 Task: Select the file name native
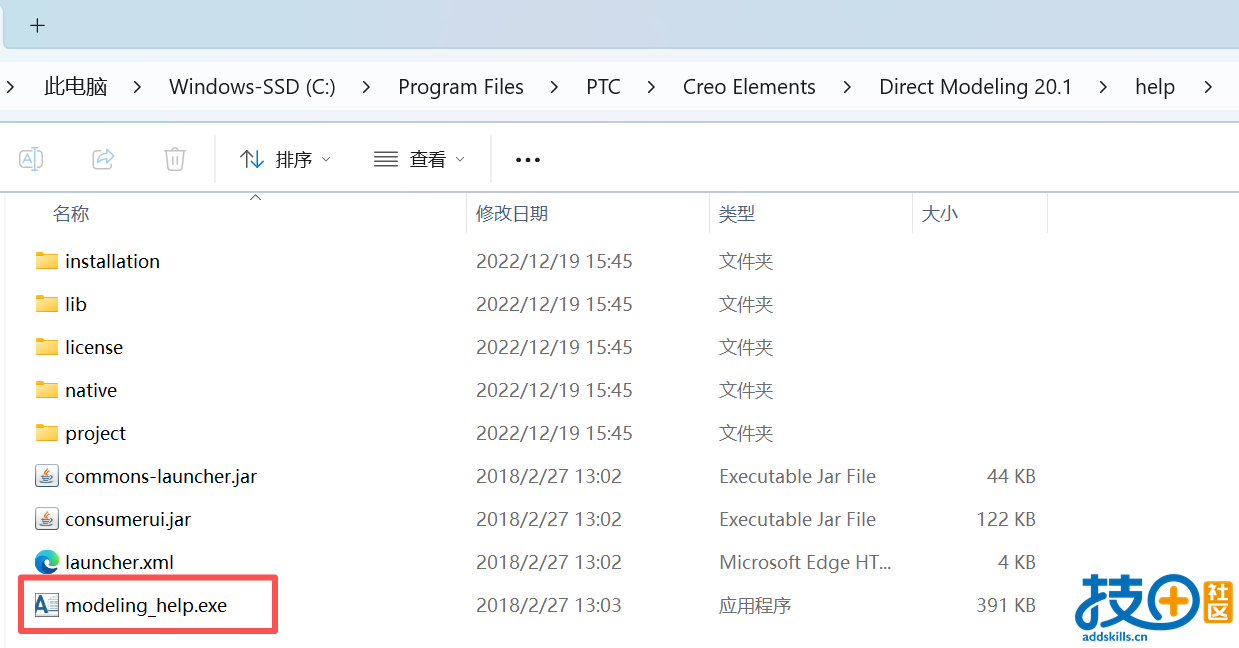pyautogui.click(x=91, y=390)
